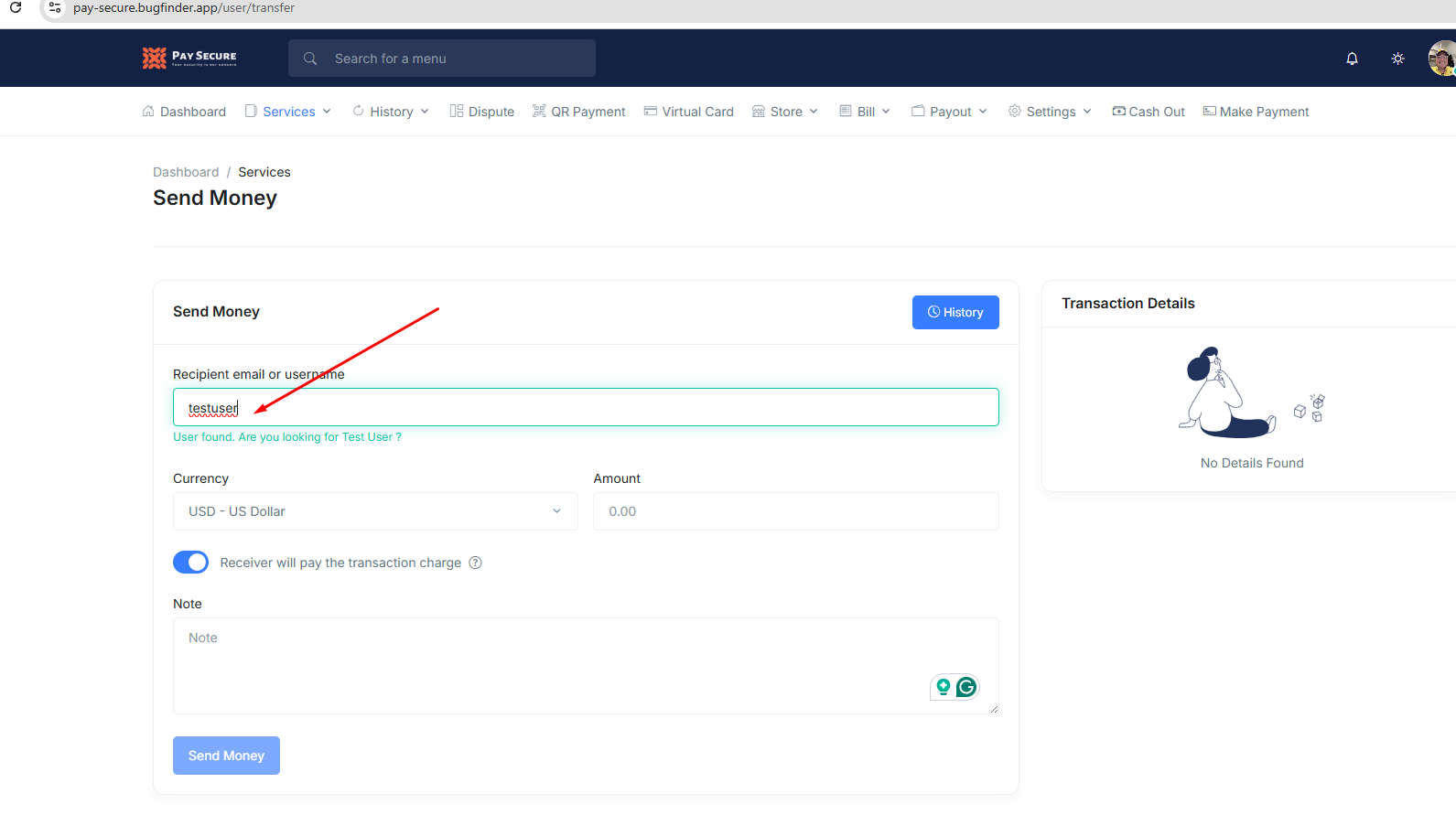The width and height of the screenshot is (1456, 826).
Task: Click the Note text area
Action: pos(586,666)
